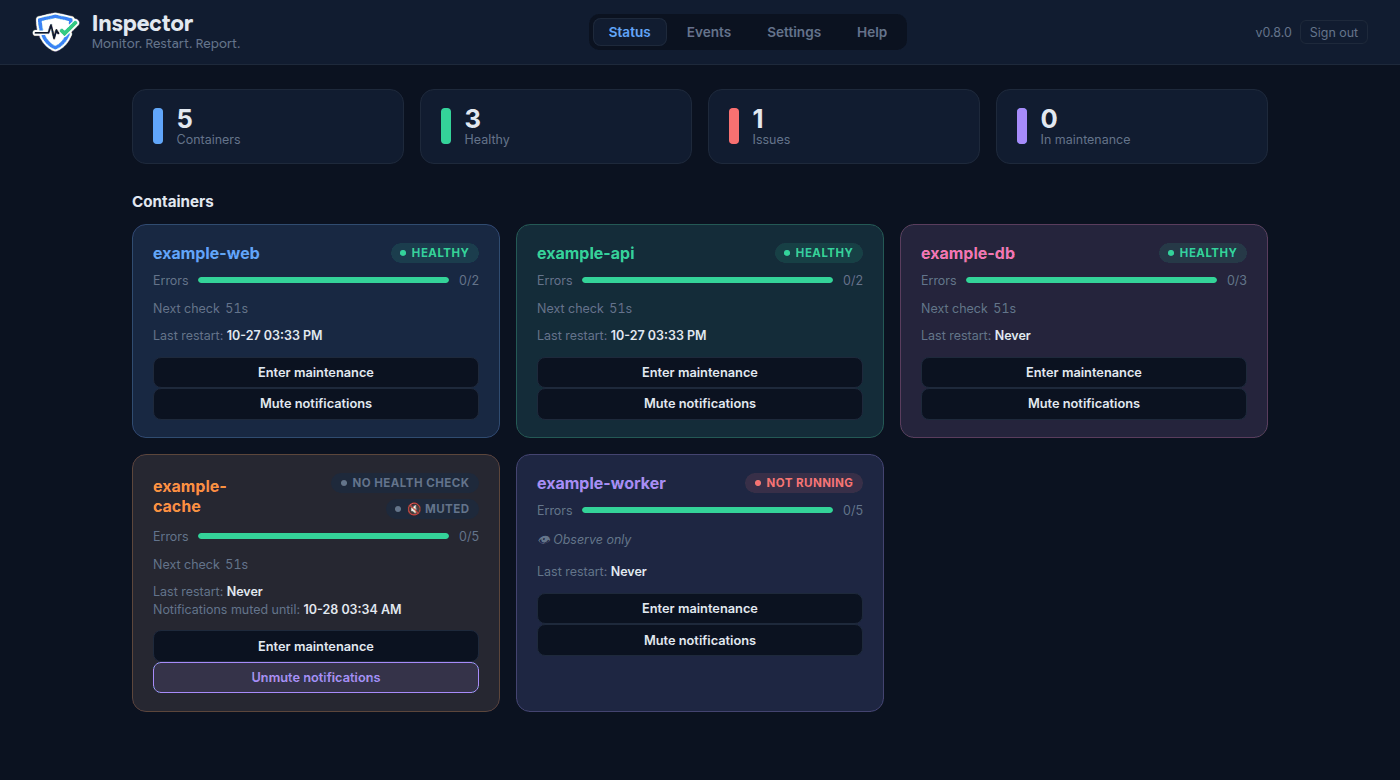Click the example-db container name
This screenshot has width=1400, height=780.
[968, 253]
